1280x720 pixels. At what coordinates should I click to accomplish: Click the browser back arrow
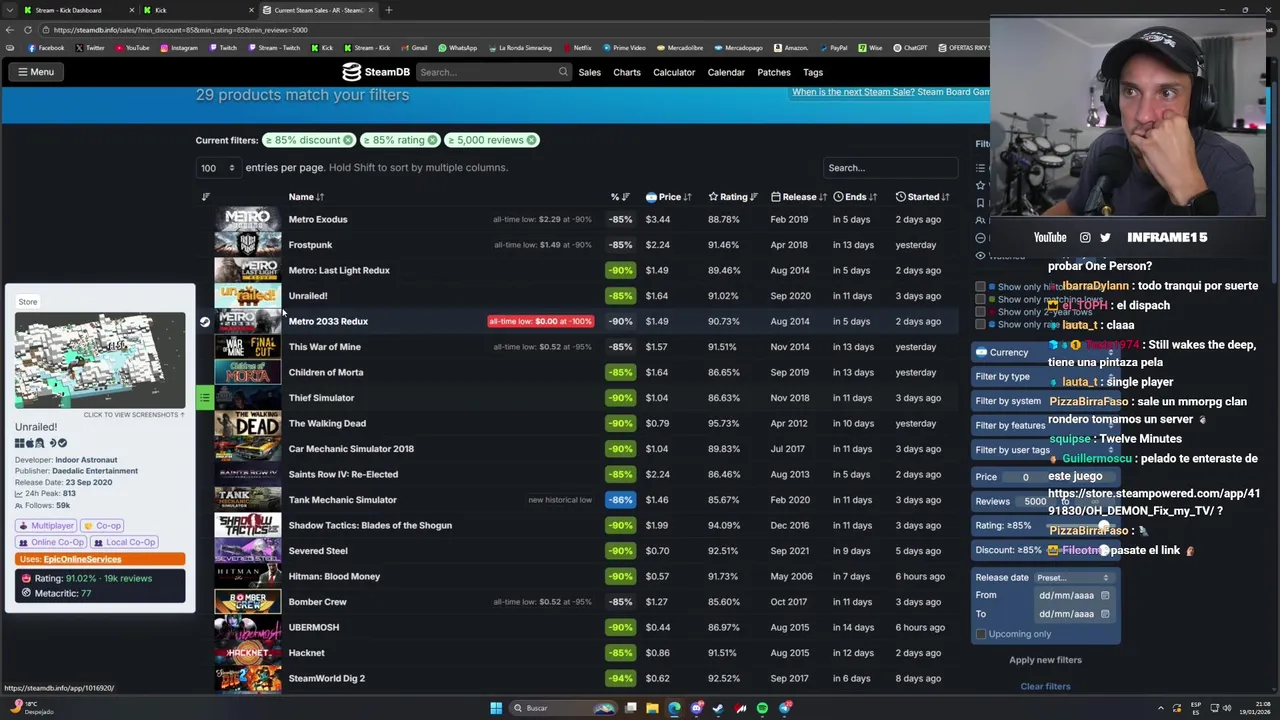click(9, 29)
